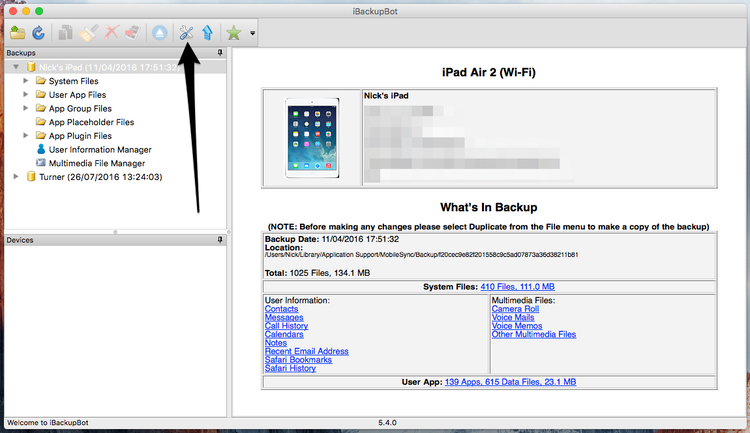Click the backup Location file path text
Image resolution: width=750 pixels, height=433 pixels.
coord(421,255)
